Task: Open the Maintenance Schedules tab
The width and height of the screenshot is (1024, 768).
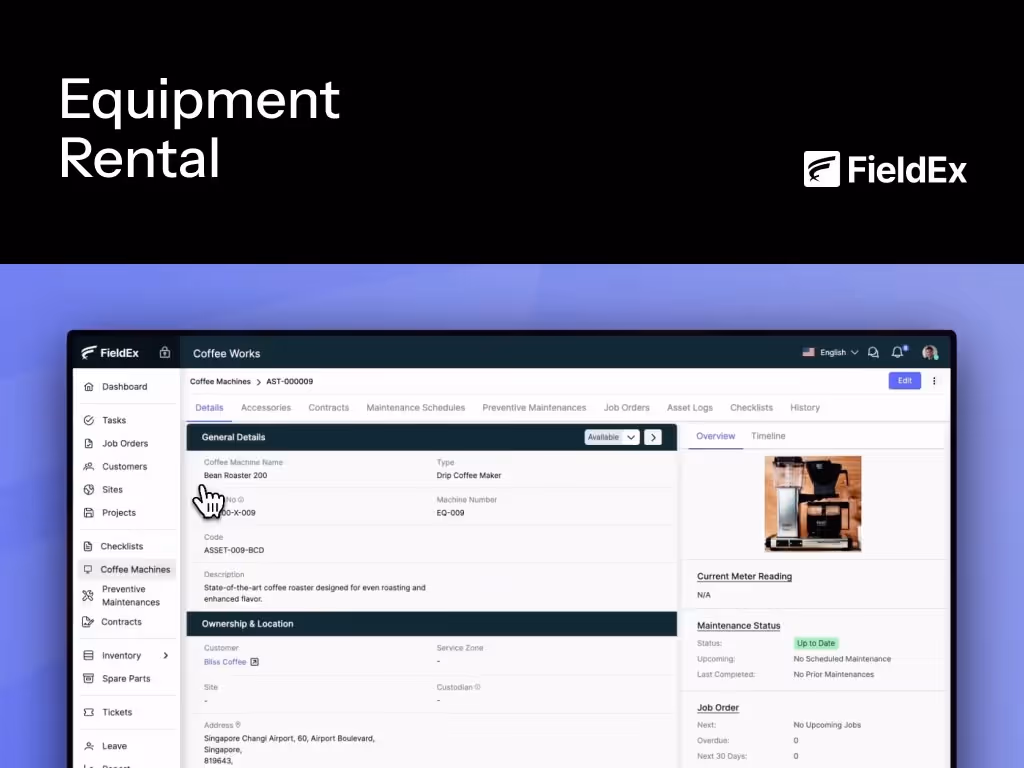Action: 415,408
